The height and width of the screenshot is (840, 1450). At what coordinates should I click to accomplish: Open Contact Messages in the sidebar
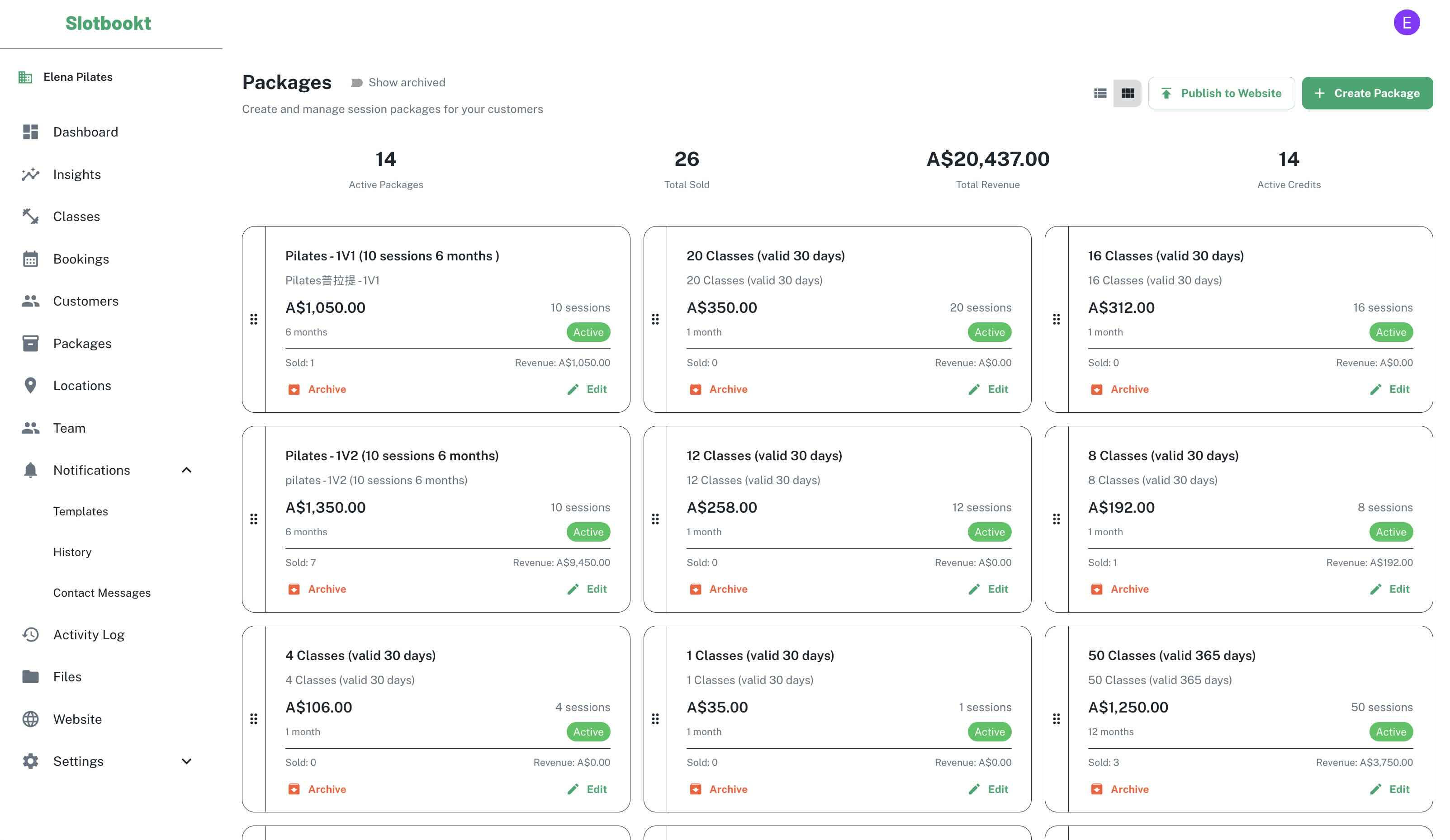(102, 593)
